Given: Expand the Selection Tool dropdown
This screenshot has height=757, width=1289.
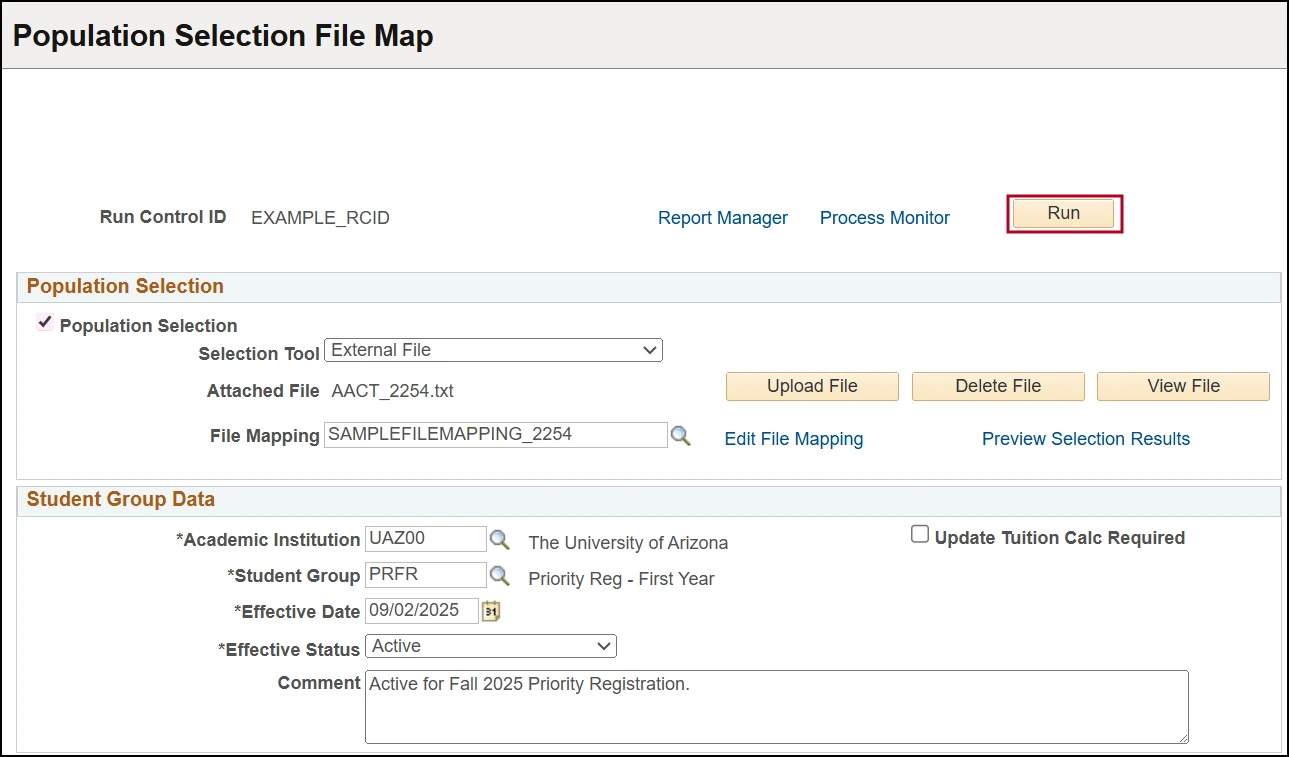Looking at the screenshot, I should tap(493, 350).
